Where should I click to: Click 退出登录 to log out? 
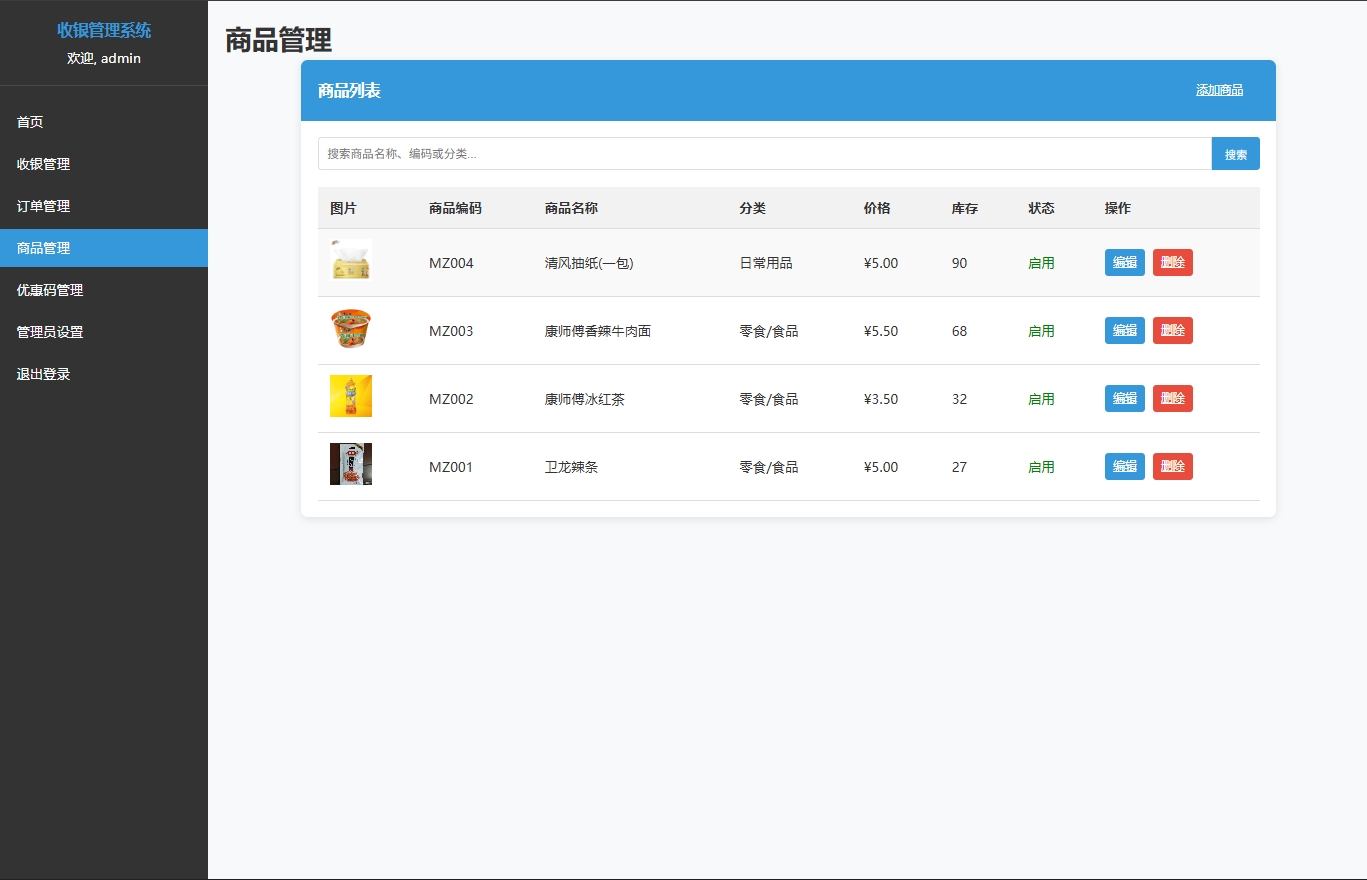coord(104,374)
